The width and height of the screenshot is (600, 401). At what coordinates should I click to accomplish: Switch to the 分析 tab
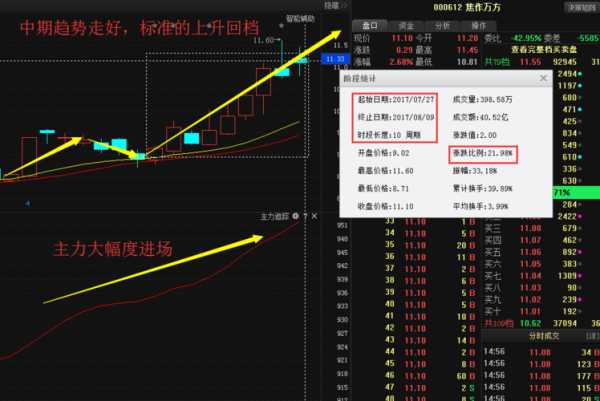pos(442,26)
